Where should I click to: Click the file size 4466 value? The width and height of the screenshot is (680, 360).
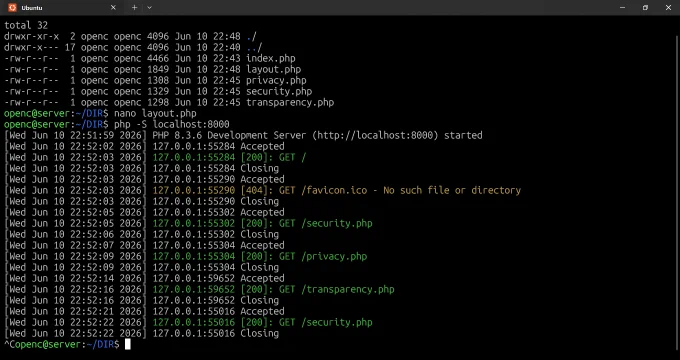[158, 59]
